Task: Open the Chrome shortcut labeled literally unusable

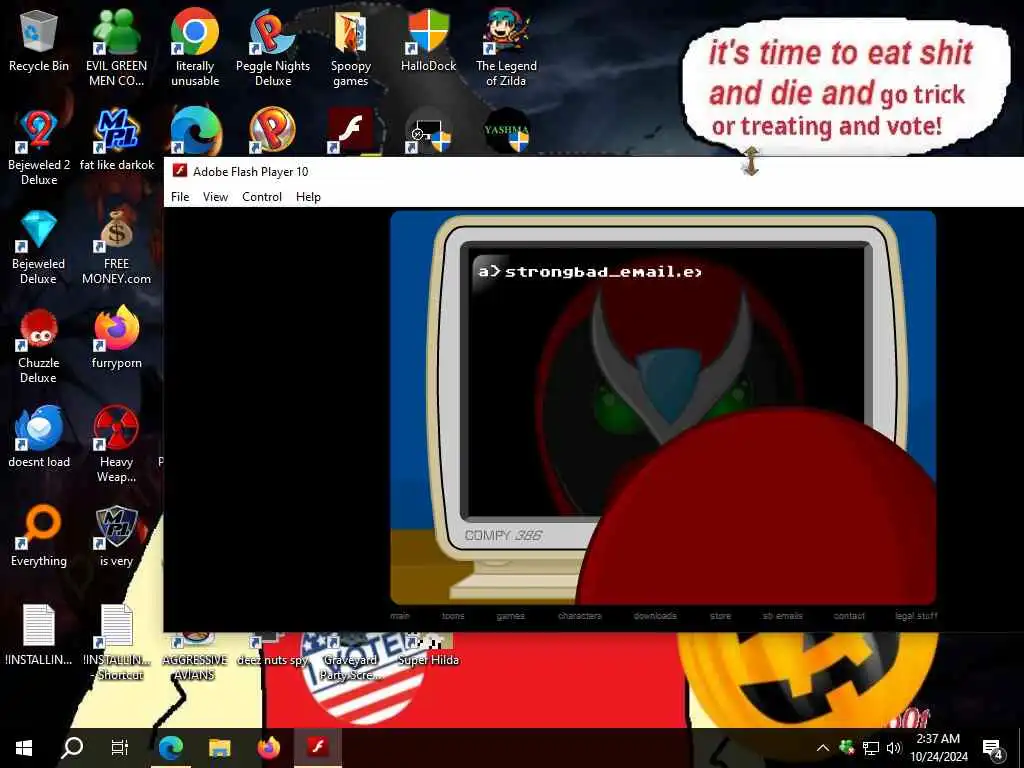Action: coord(195,47)
